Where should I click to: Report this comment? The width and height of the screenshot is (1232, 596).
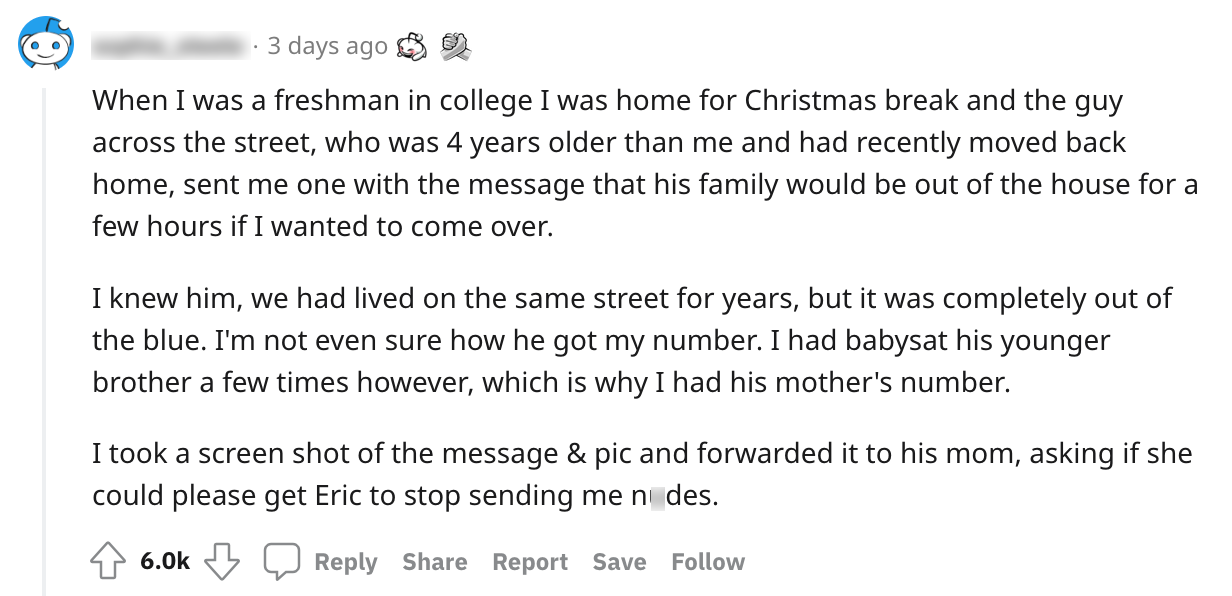pos(530,562)
